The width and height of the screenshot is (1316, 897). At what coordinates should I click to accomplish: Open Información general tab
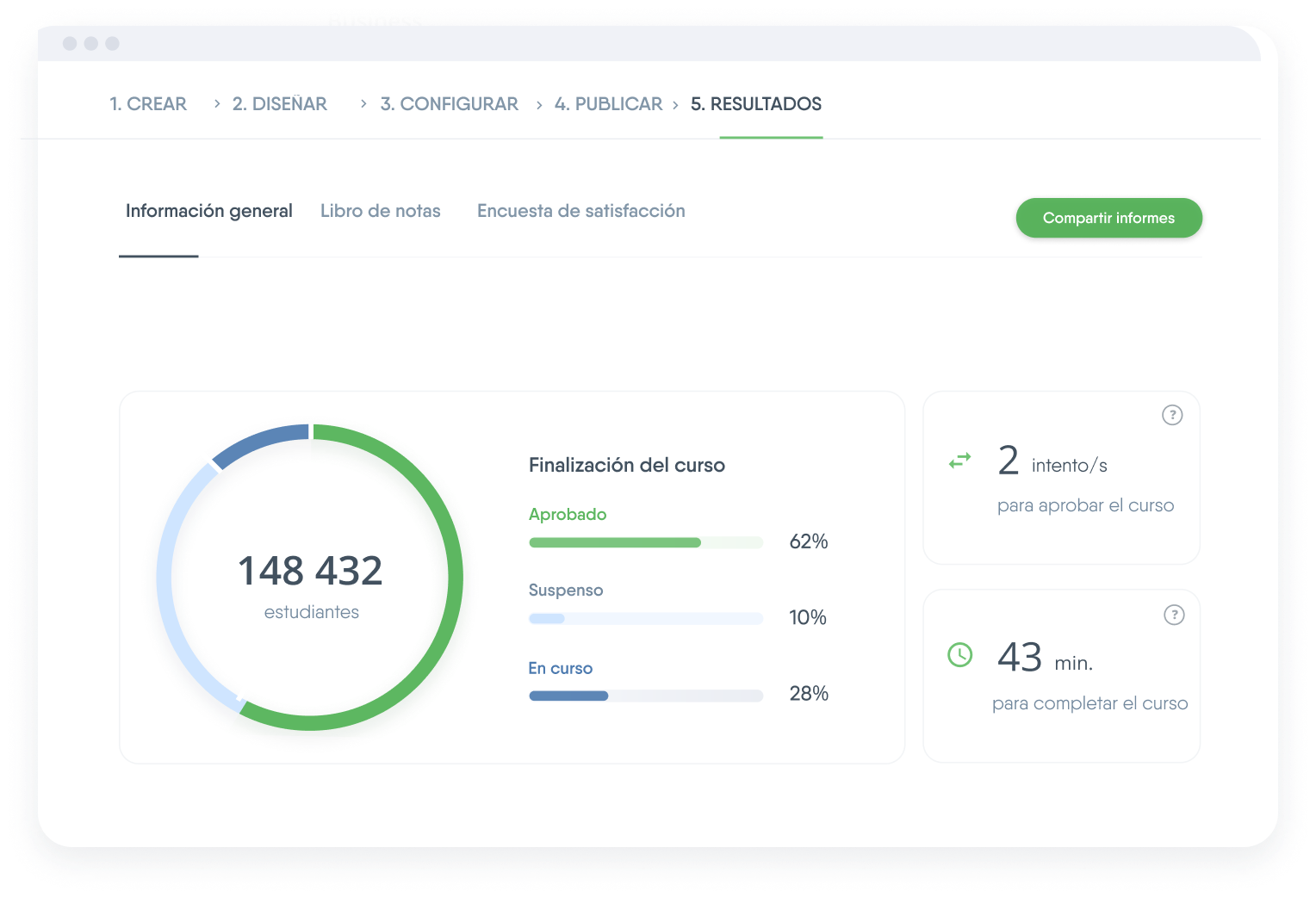(209, 211)
